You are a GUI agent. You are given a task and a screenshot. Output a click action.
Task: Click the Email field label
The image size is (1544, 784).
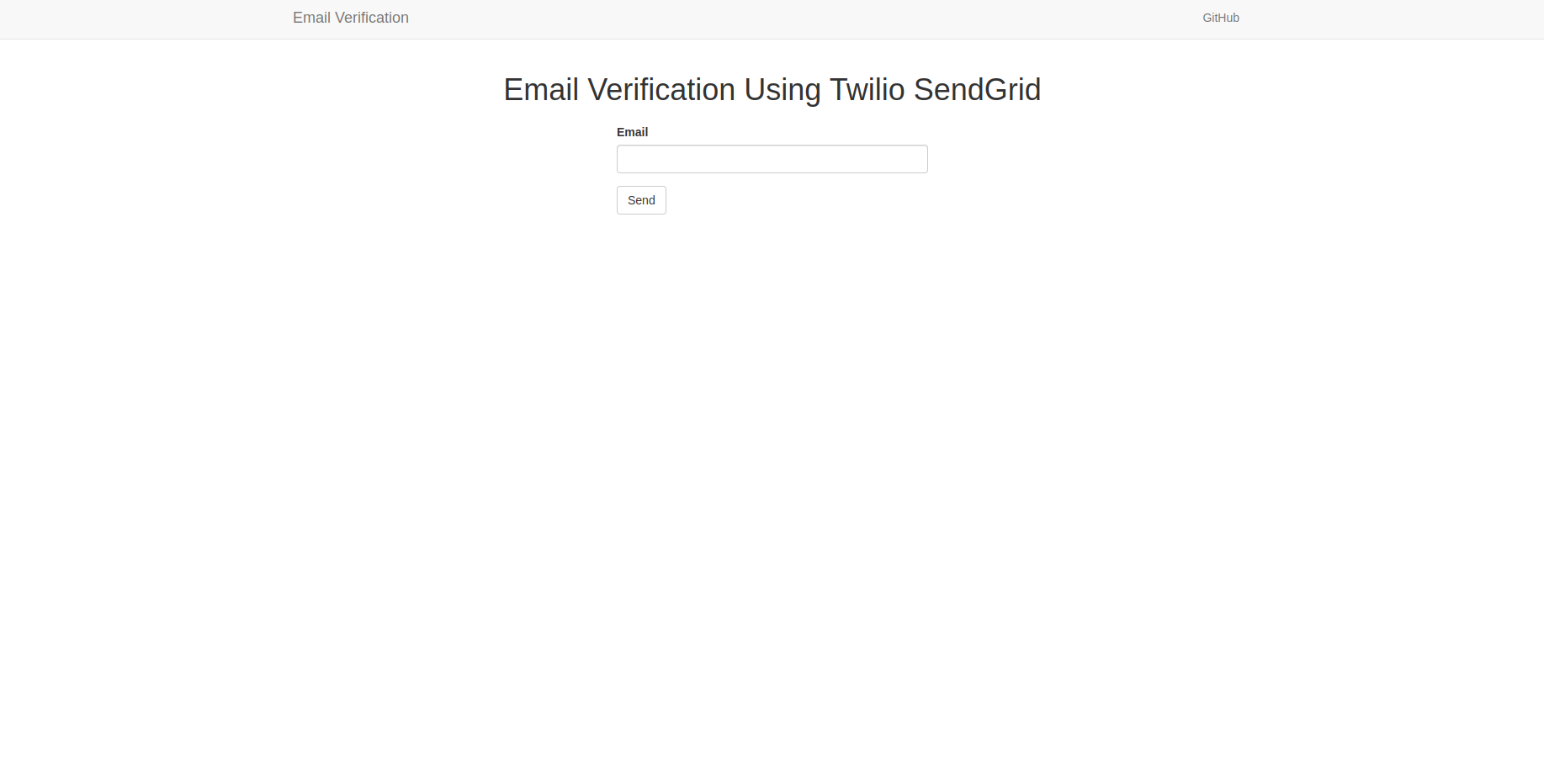[x=632, y=132]
